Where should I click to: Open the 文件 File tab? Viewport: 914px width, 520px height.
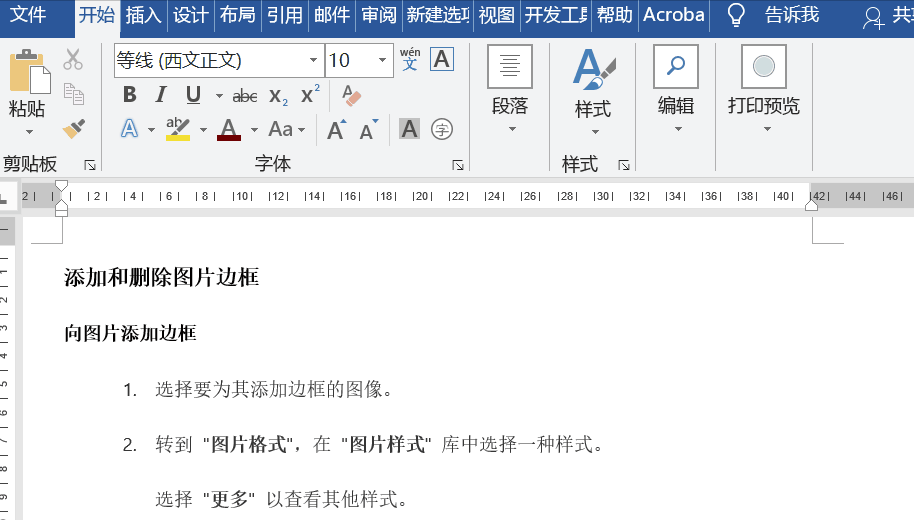pos(28,15)
